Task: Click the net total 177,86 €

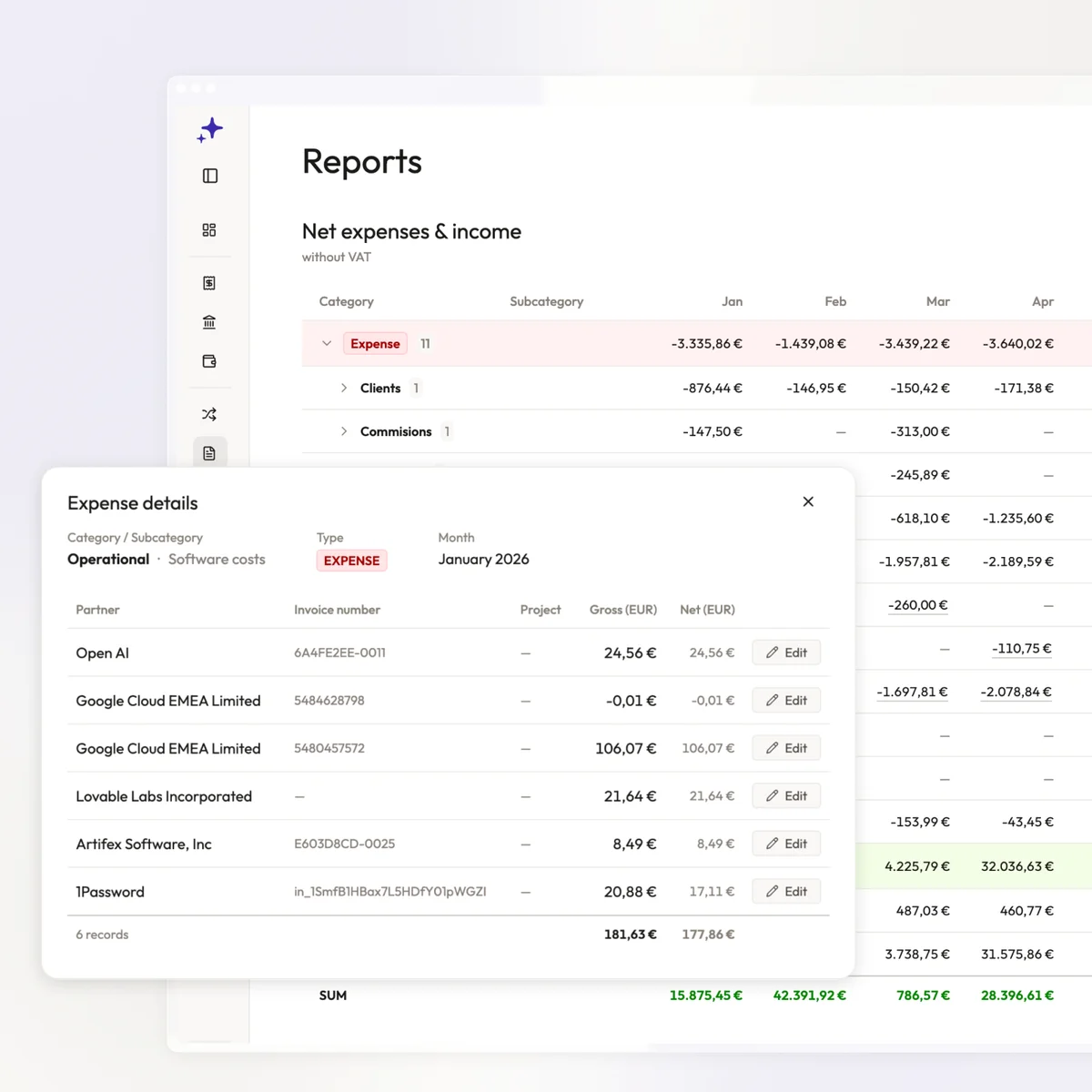Action: coord(708,935)
